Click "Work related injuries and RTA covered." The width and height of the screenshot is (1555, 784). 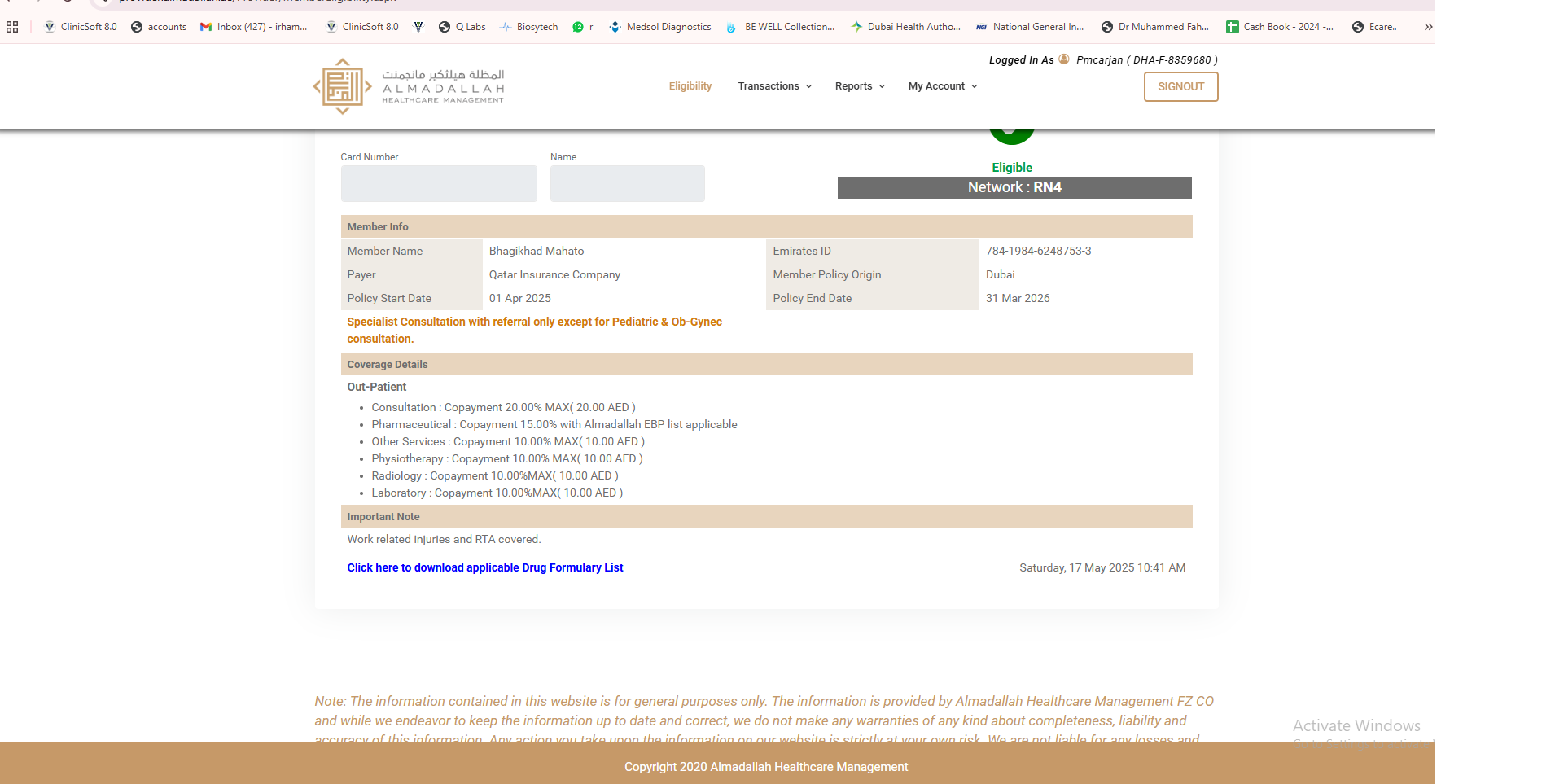pos(444,539)
